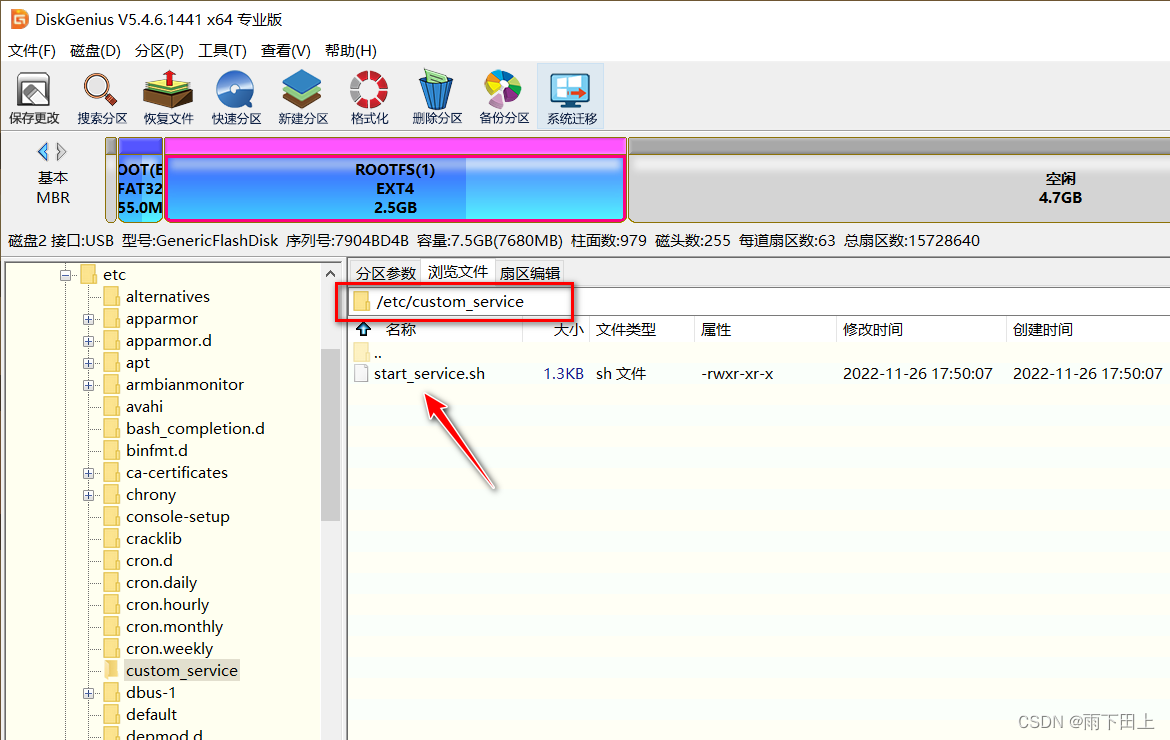Open the 查看(V) menu
1170x740 pixels.
[x=286, y=51]
